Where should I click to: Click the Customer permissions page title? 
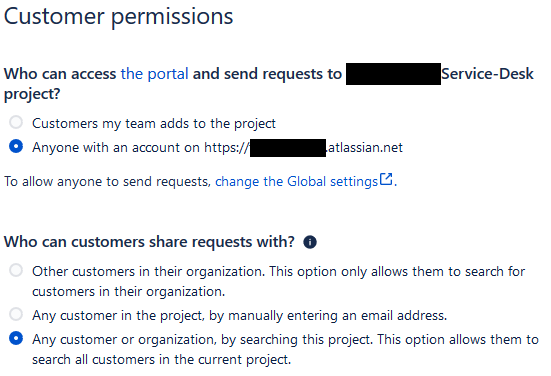118,17
